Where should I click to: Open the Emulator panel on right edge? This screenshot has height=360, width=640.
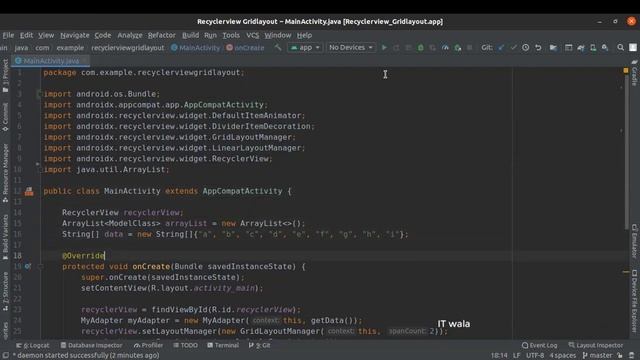click(x=635, y=241)
